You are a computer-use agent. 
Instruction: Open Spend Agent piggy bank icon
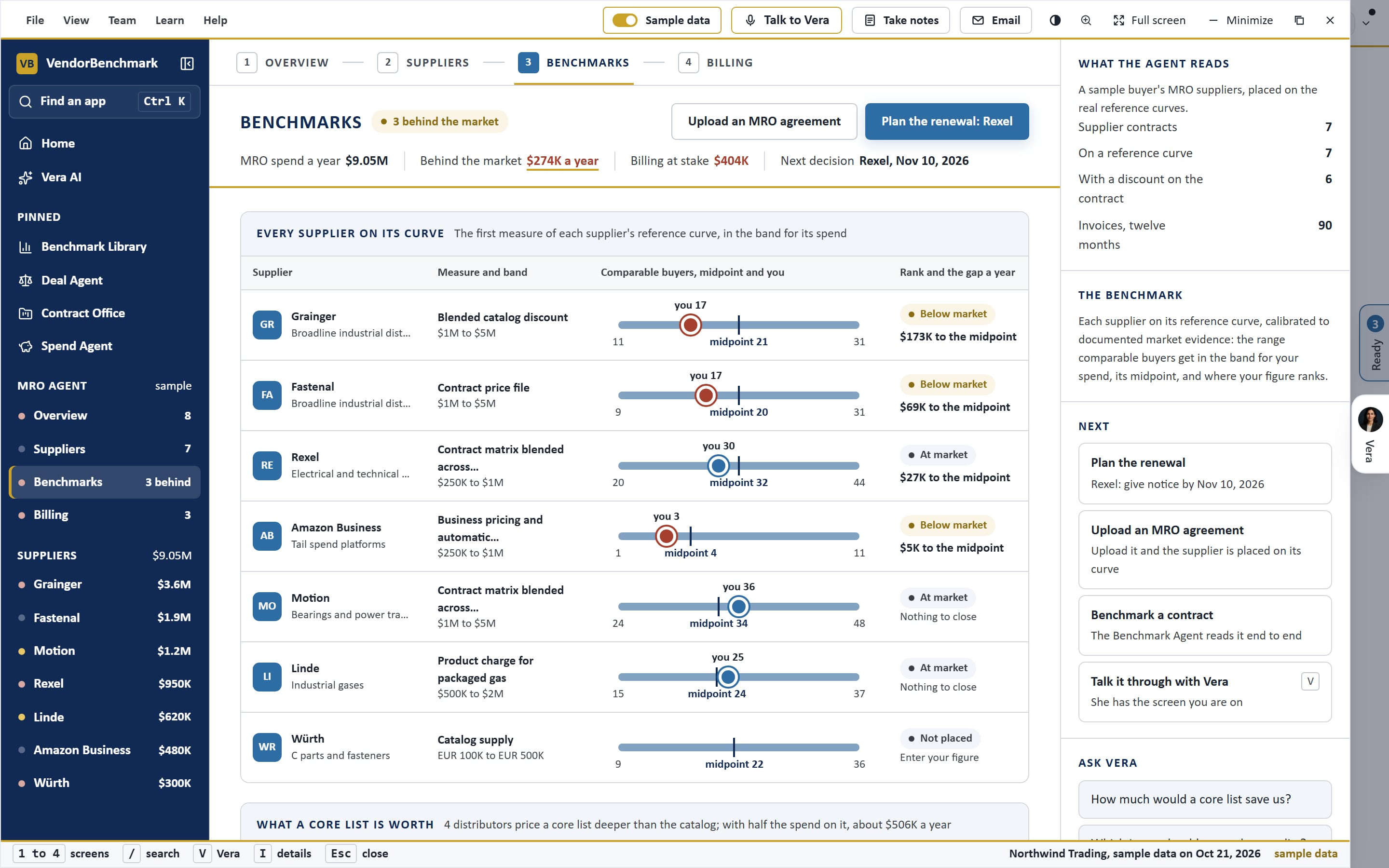(x=25, y=346)
